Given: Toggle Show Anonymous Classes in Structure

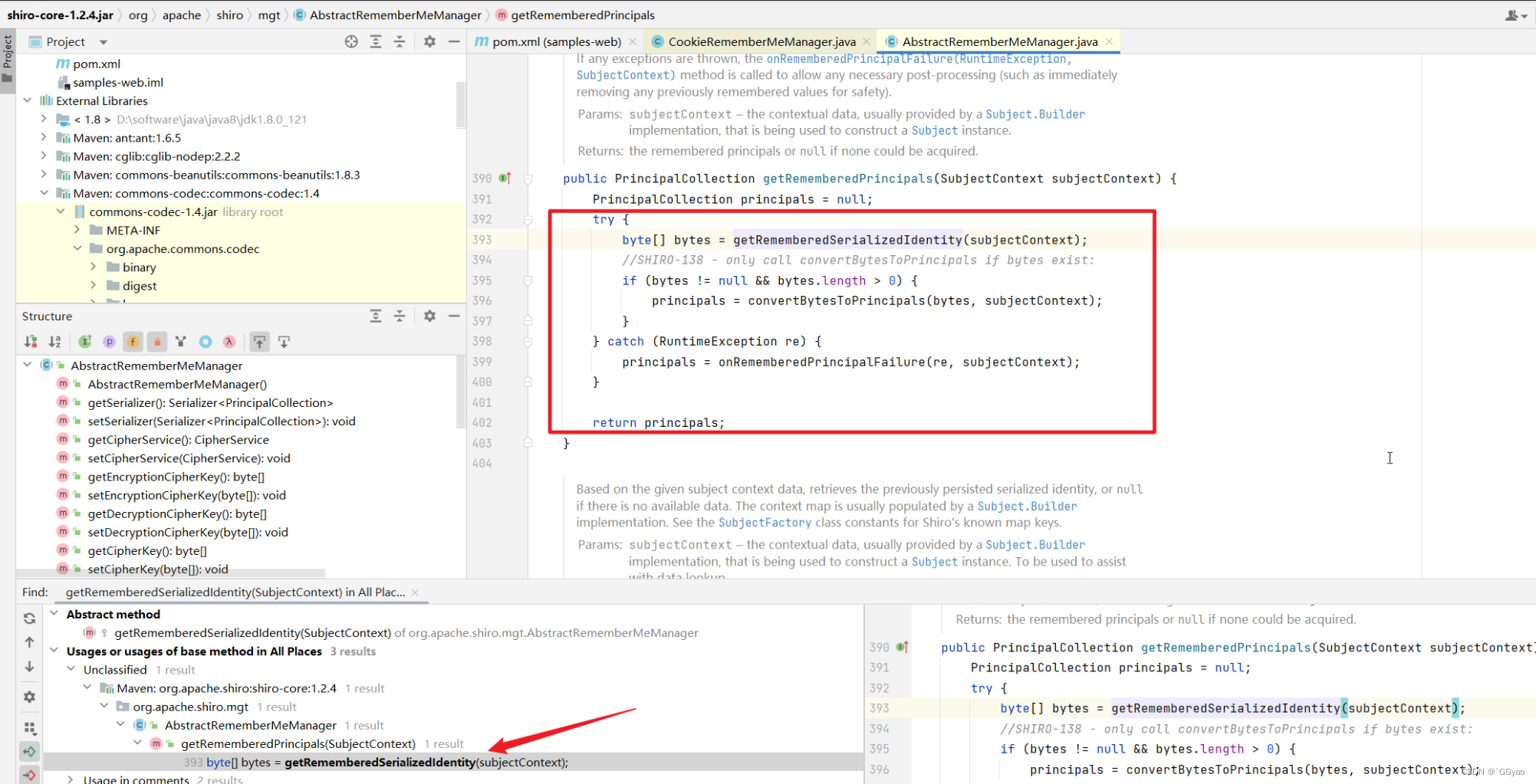Looking at the screenshot, I should point(206,342).
